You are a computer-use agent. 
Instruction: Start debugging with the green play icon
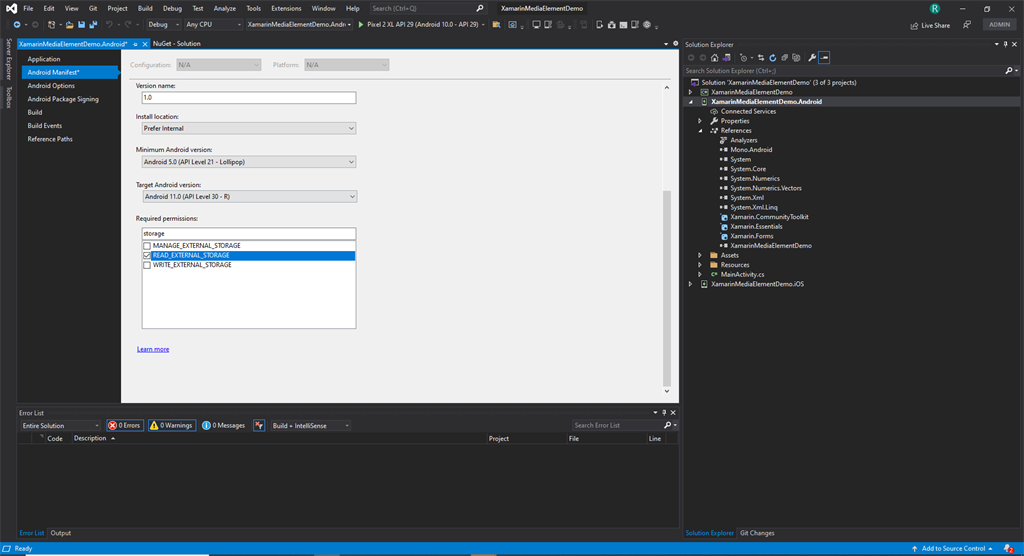tap(360, 25)
